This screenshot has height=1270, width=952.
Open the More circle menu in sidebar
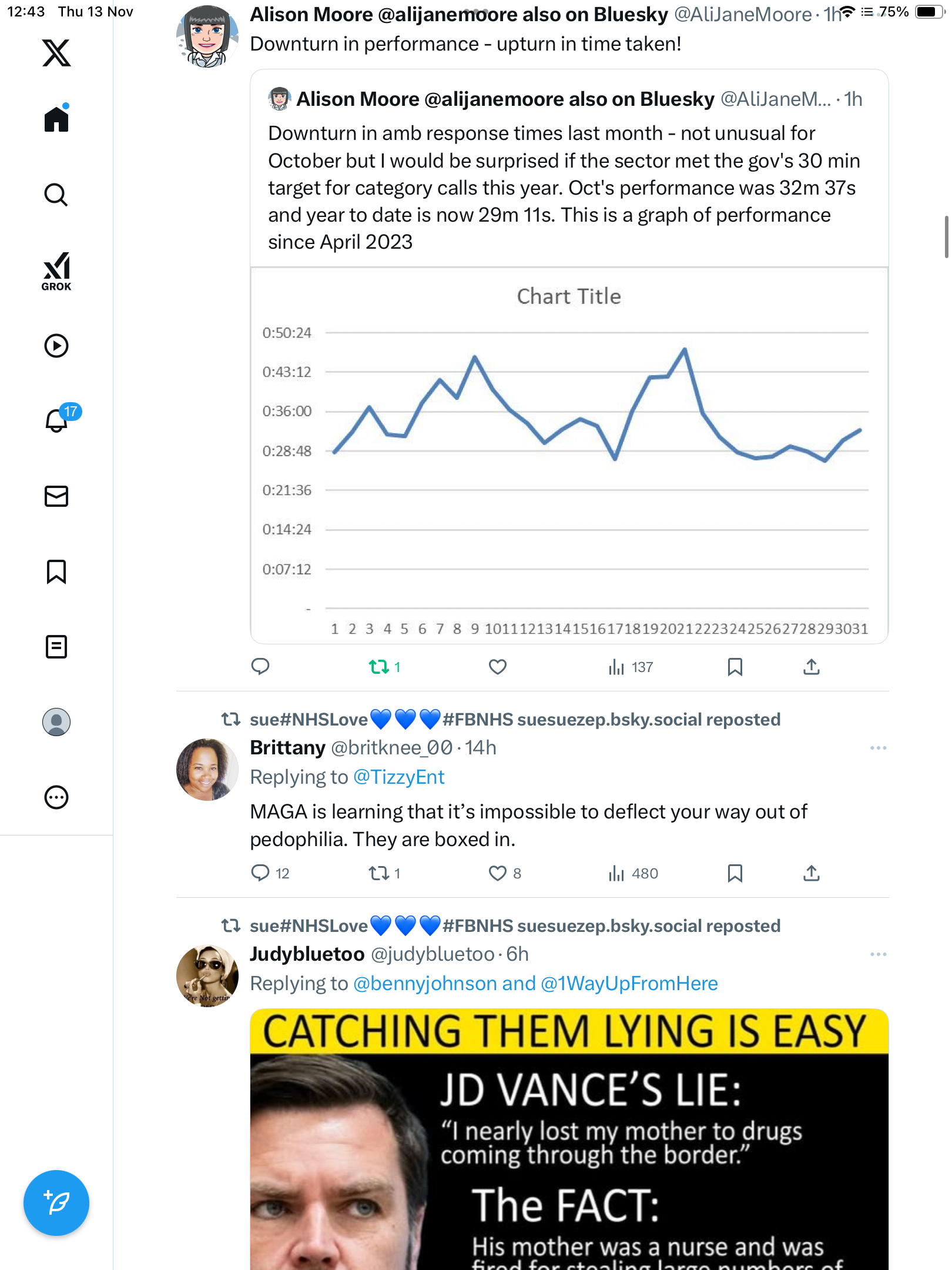(56, 797)
